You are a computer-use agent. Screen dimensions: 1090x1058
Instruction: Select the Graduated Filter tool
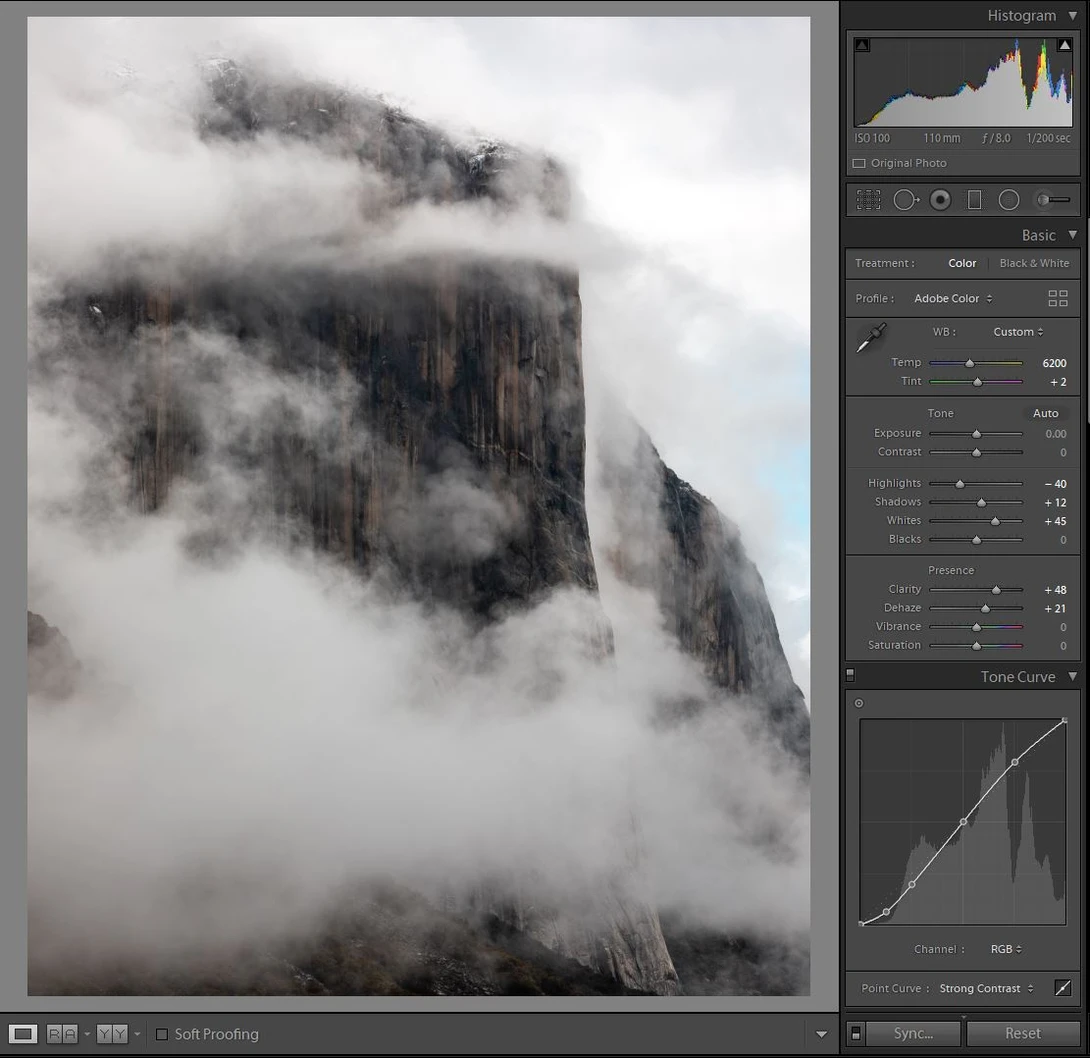[x=975, y=200]
